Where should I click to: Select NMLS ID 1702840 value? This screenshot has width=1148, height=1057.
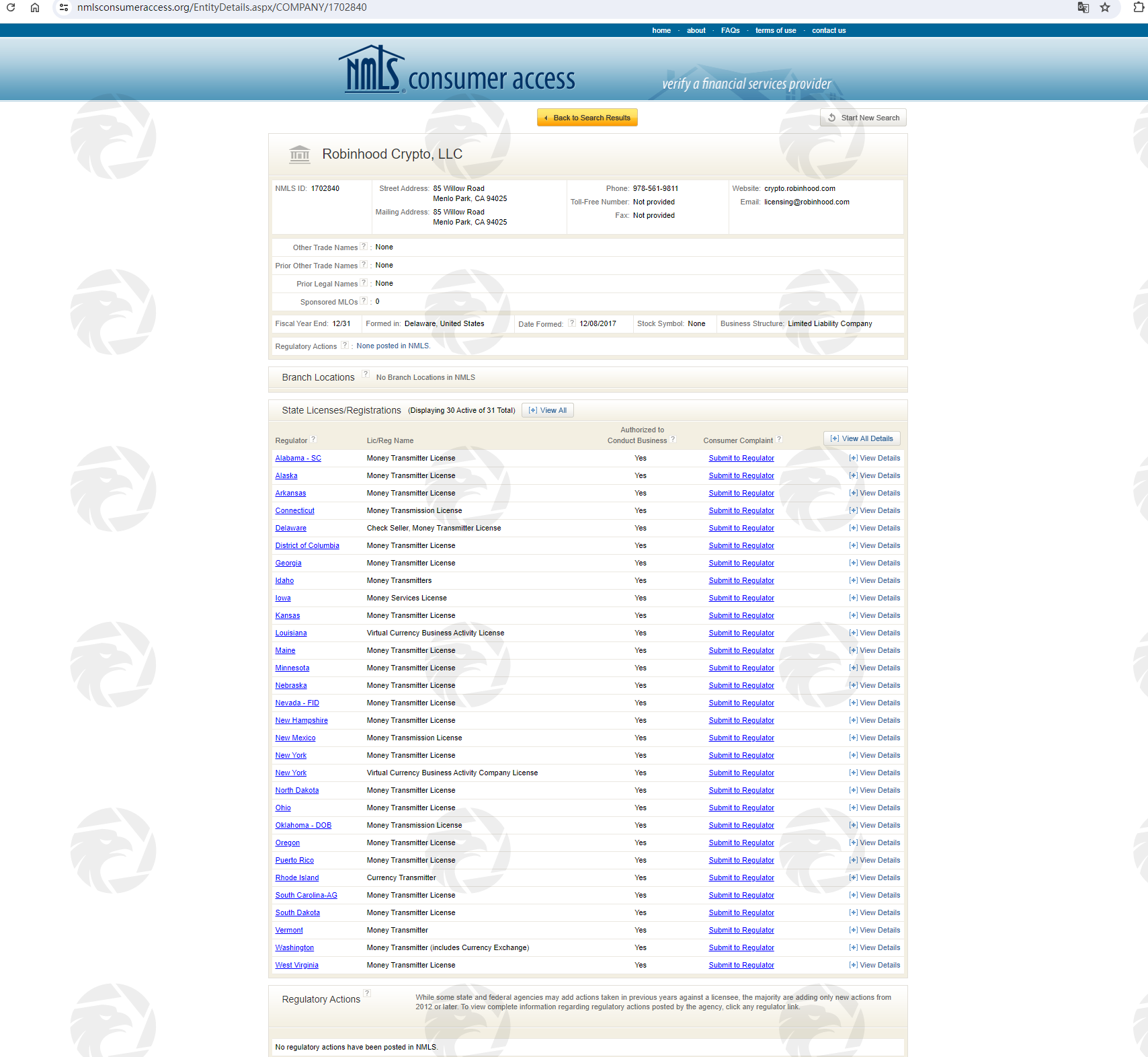click(x=325, y=188)
